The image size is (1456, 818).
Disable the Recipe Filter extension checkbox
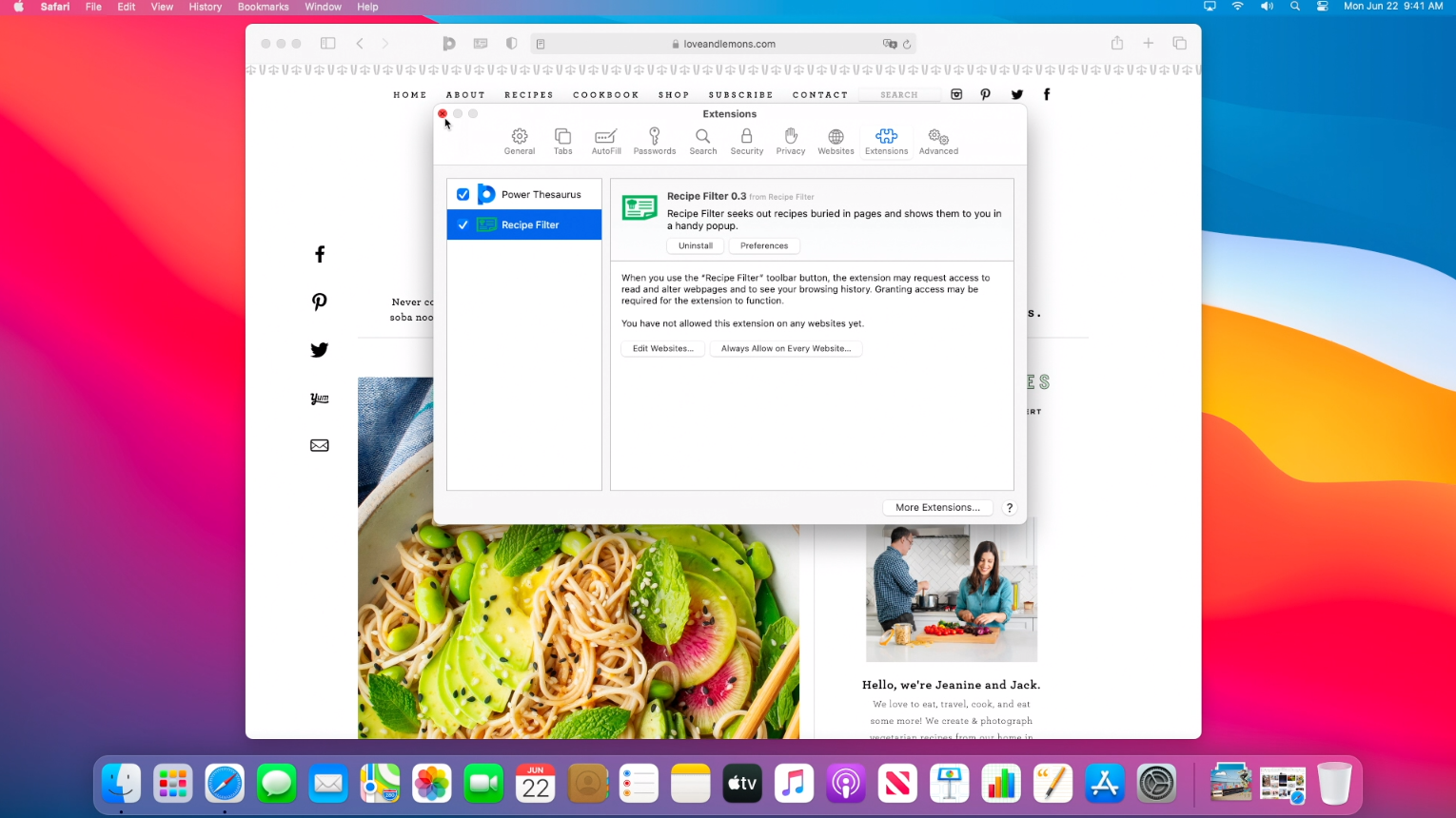pyautogui.click(x=463, y=225)
